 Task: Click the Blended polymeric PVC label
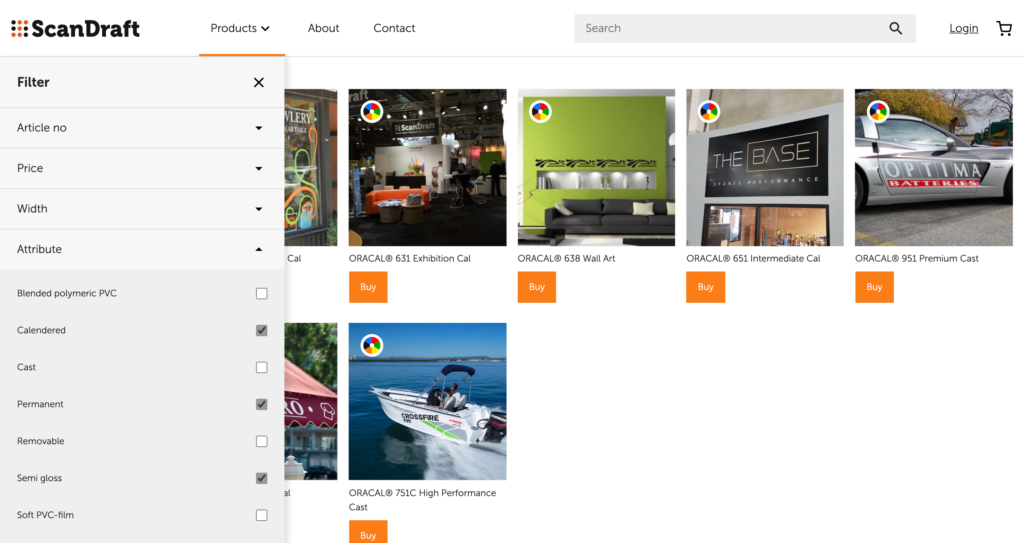(67, 293)
